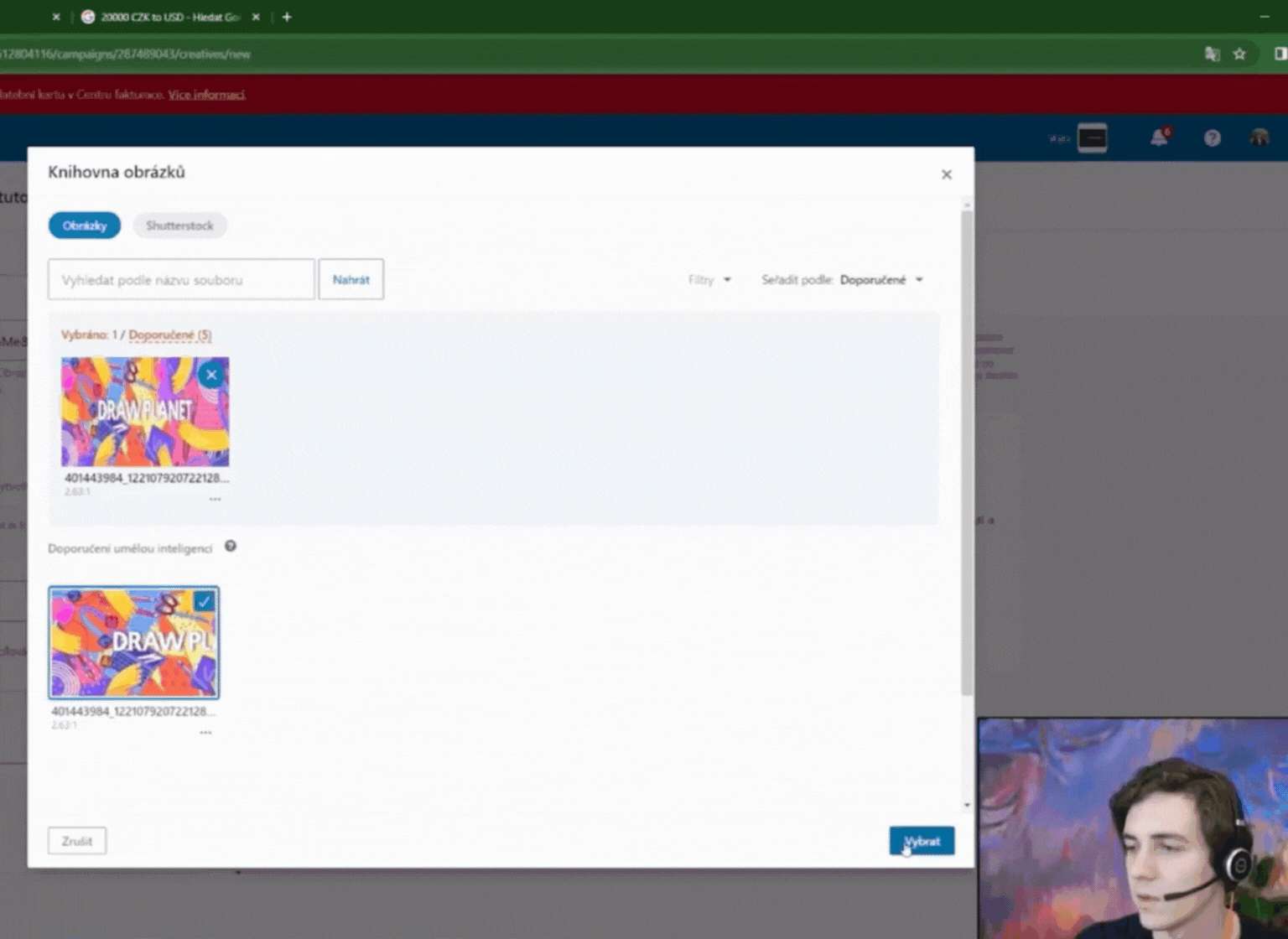This screenshot has height=939, width=1288.
Task: Confirm selection with Vybrat button
Action: pos(922,841)
